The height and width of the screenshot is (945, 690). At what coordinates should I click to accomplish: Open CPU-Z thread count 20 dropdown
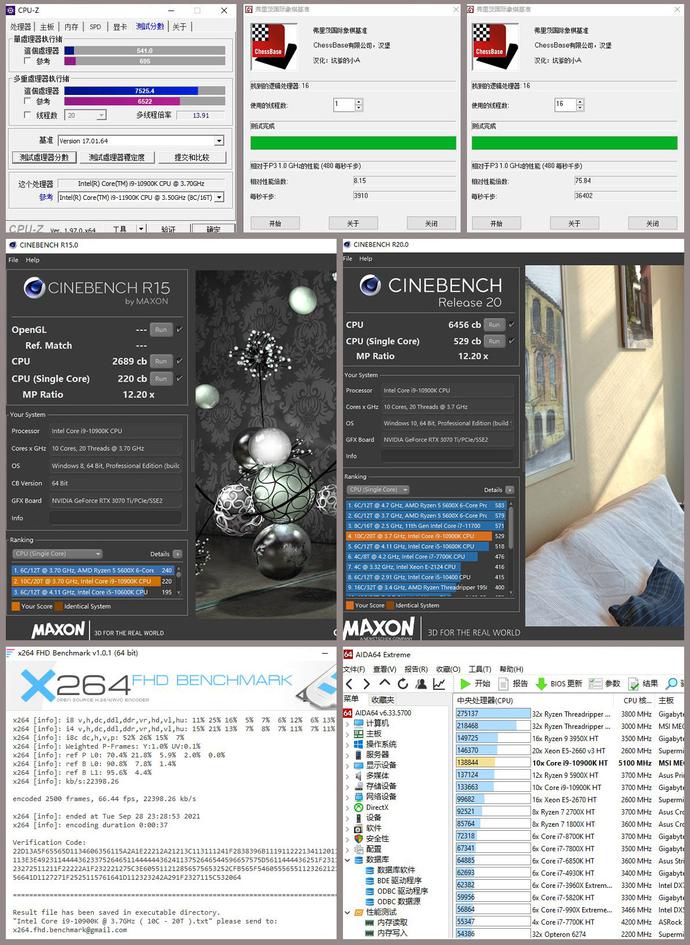101,115
